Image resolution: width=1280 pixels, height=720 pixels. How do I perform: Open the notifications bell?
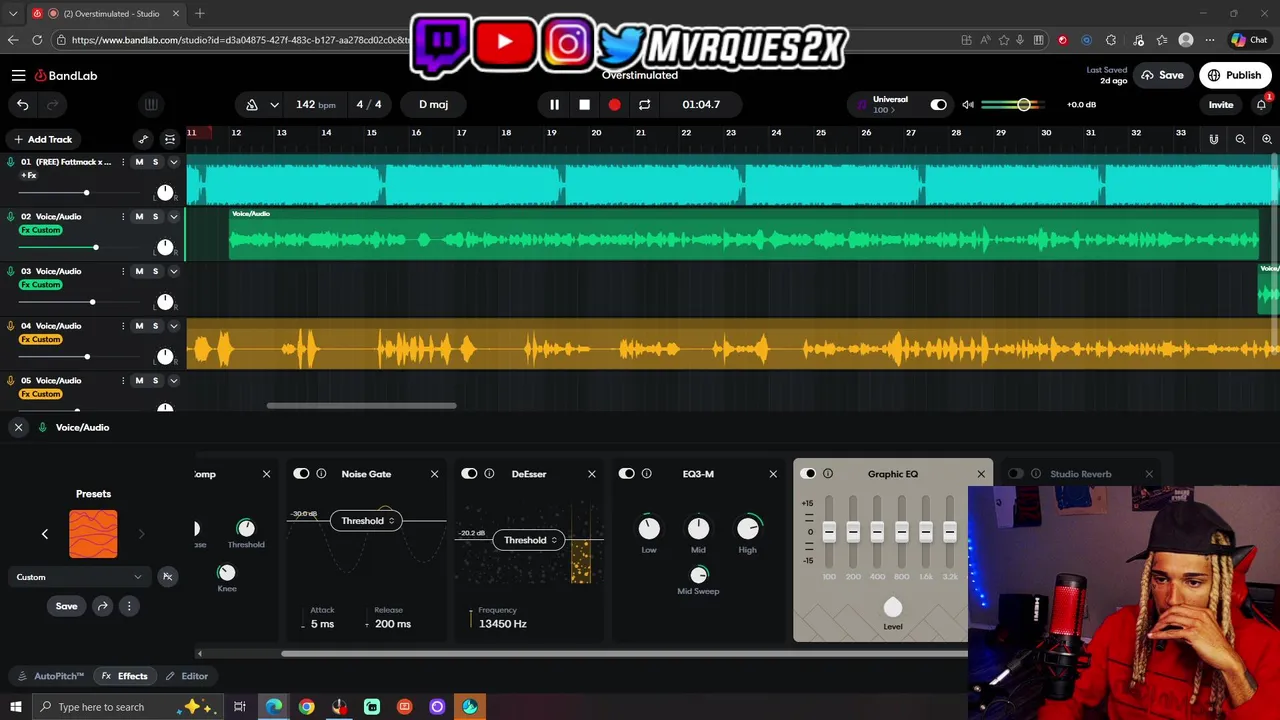pyautogui.click(x=1261, y=104)
